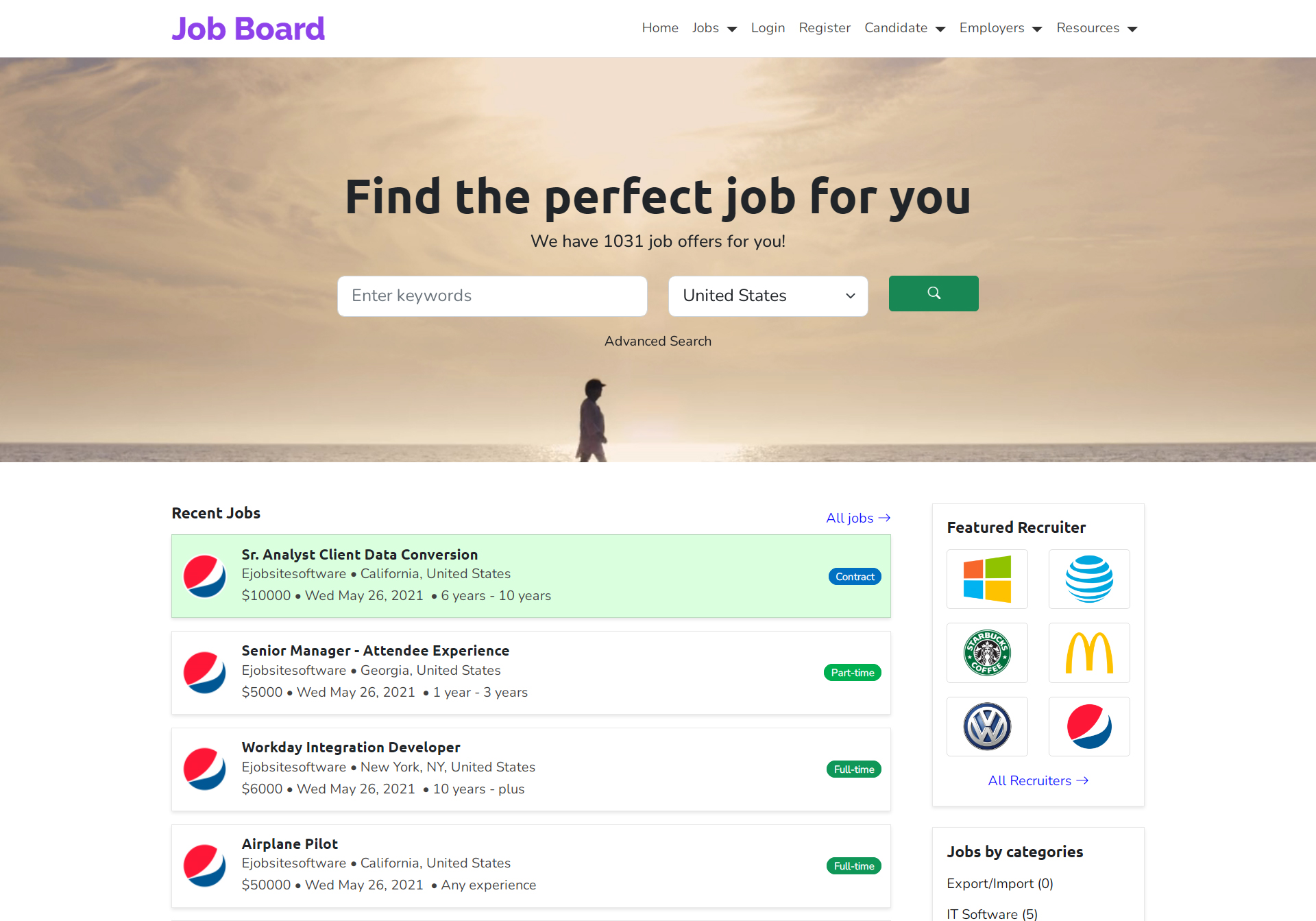Click the green search magnifier button
The height and width of the screenshot is (921, 1316).
(934, 294)
